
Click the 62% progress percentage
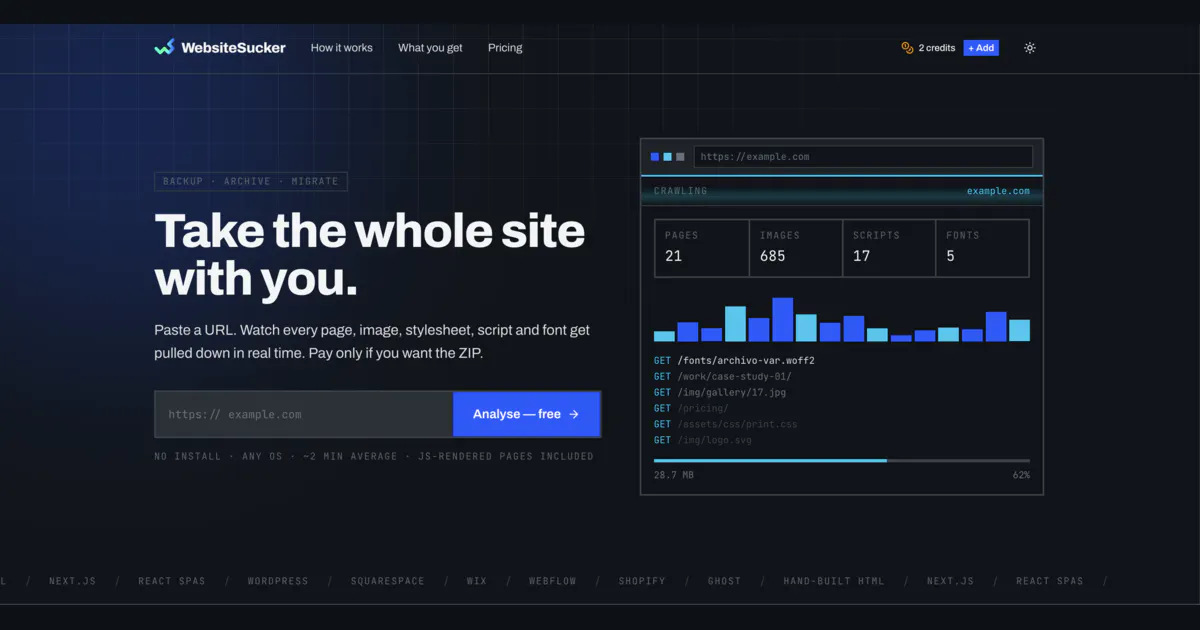[1021, 475]
